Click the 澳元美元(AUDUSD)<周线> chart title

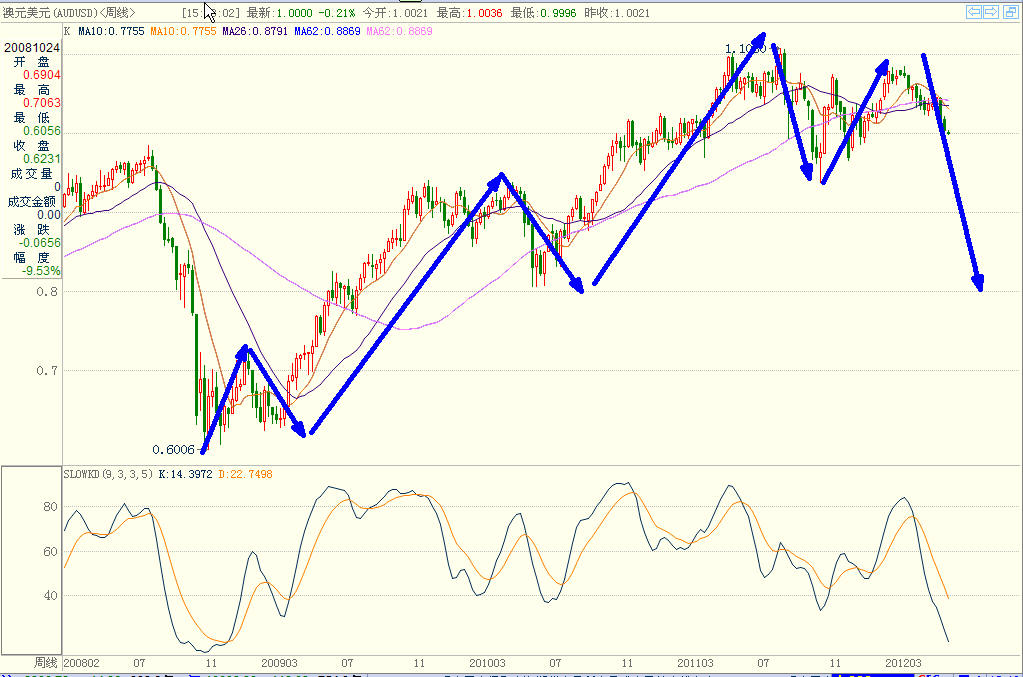pyautogui.click(x=69, y=13)
